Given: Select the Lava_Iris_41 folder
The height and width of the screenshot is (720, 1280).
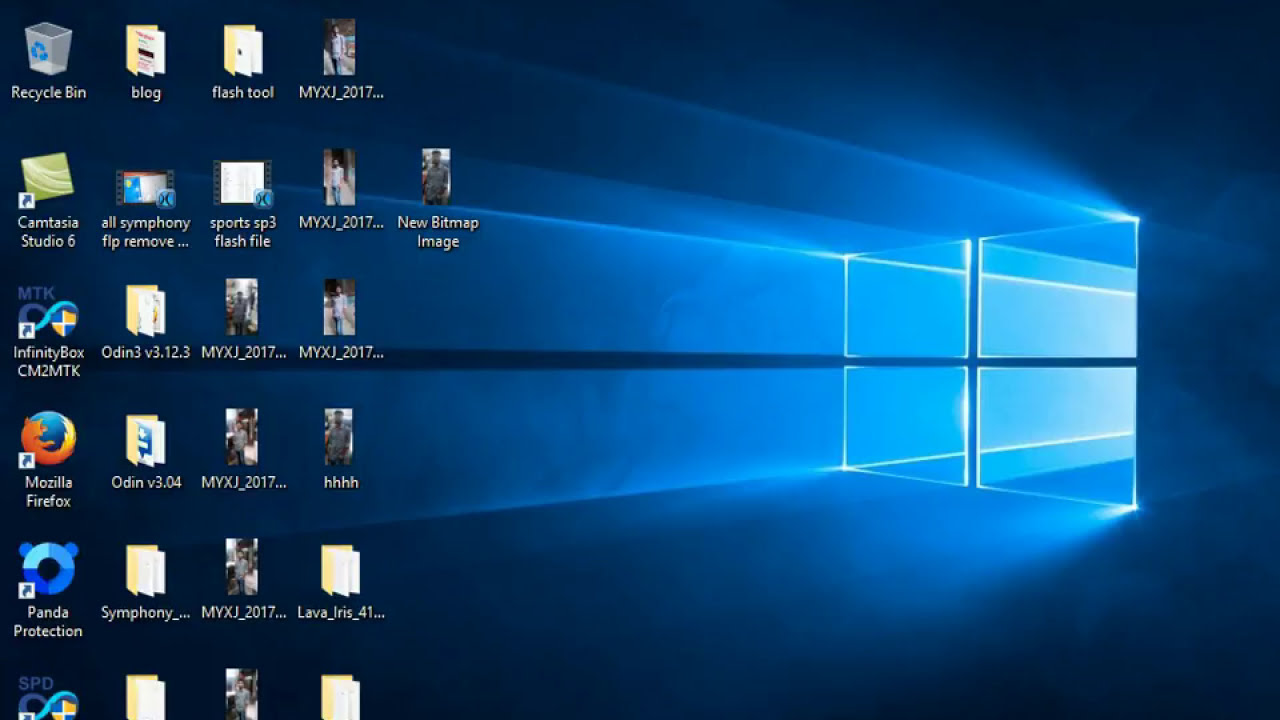Looking at the screenshot, I should pos(340,570).
